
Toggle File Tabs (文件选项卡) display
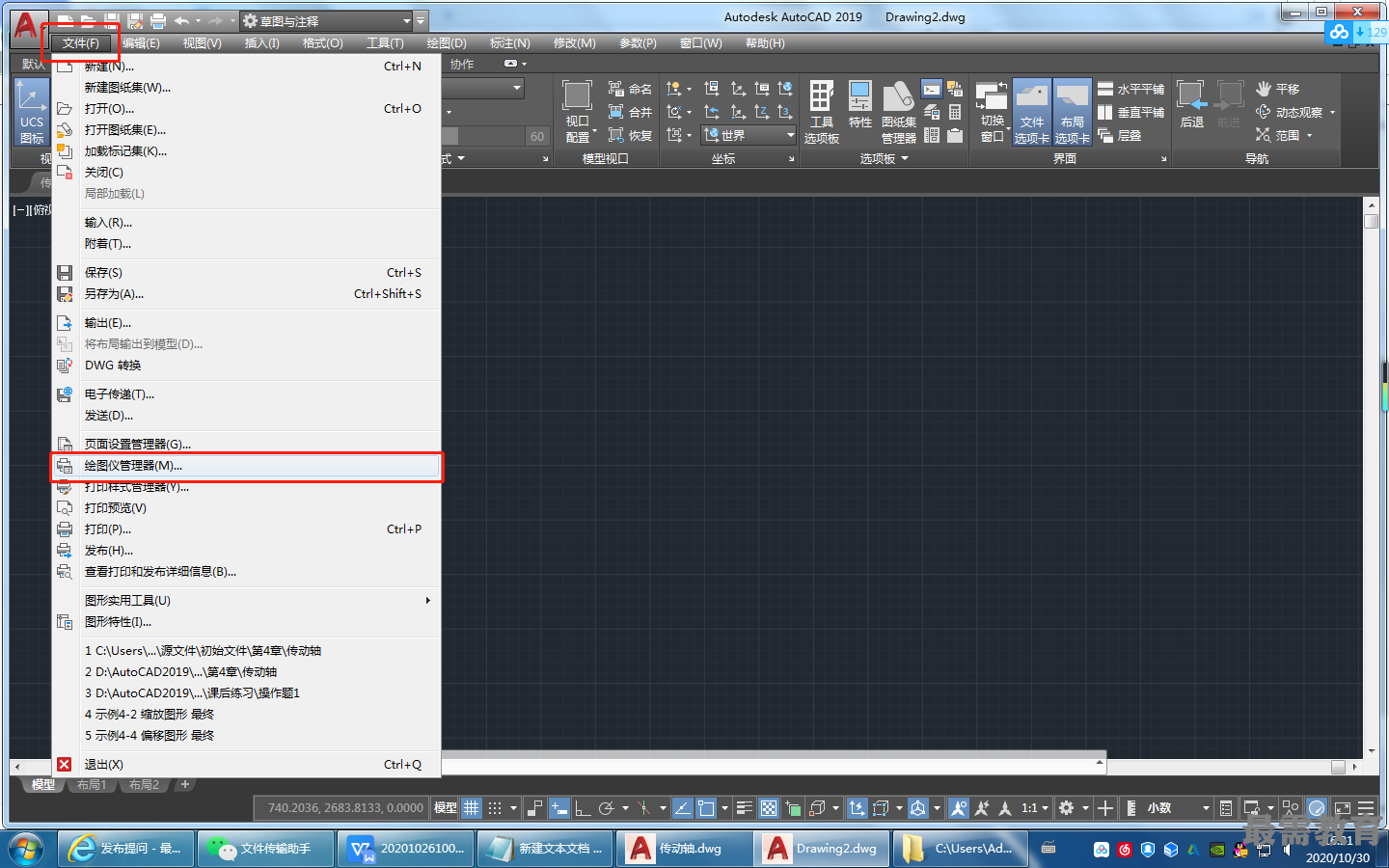[1031, 112]
